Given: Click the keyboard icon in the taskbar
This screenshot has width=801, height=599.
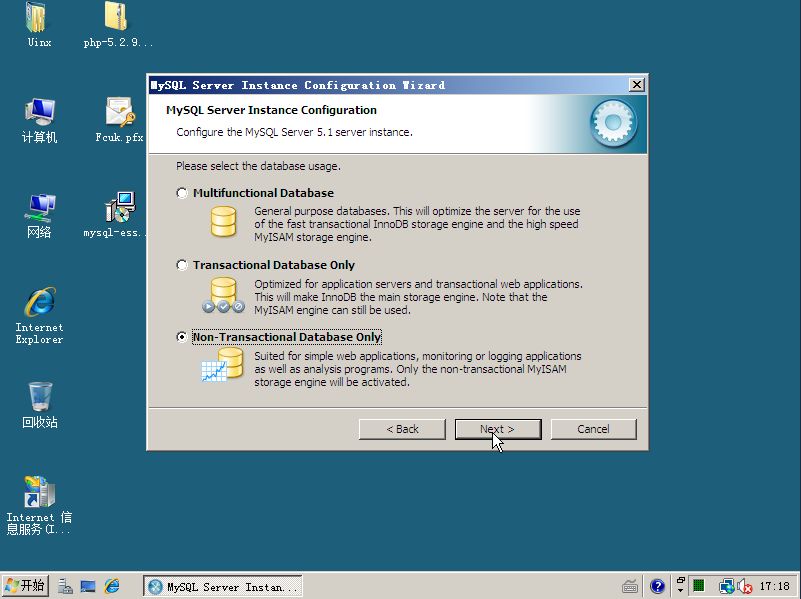Looking at the screenshot, I should coord(630,586).
